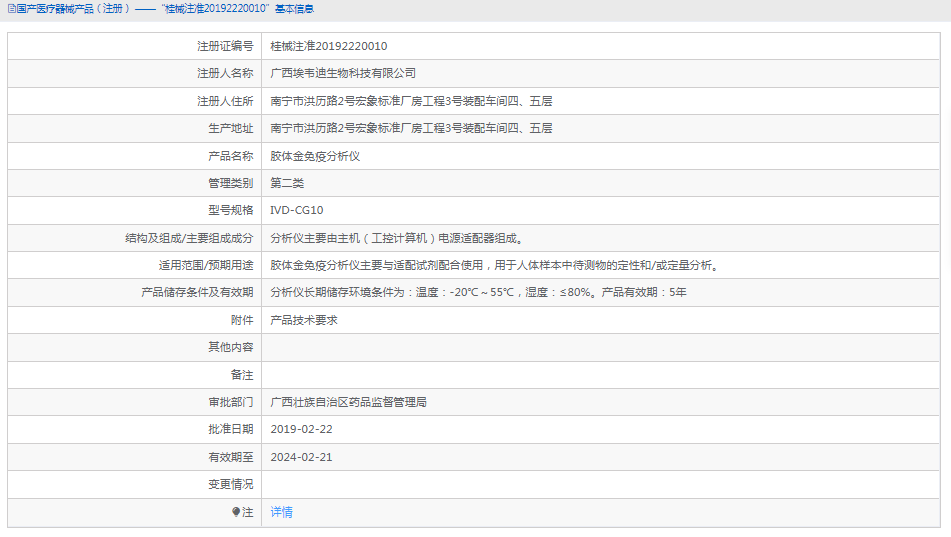Open the 详情 details link
This screenshot has height=537, width=951.
tap(281, 512)
